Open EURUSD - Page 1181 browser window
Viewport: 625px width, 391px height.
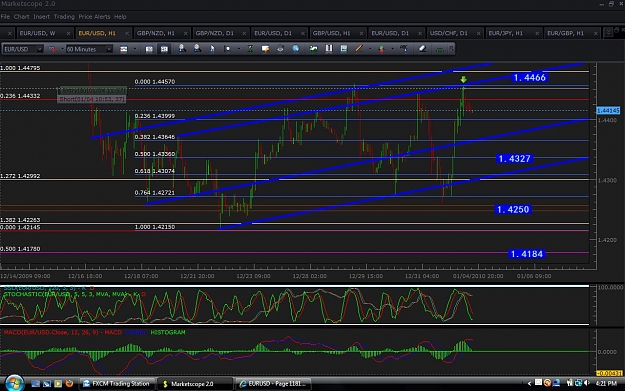click(273, 384)
